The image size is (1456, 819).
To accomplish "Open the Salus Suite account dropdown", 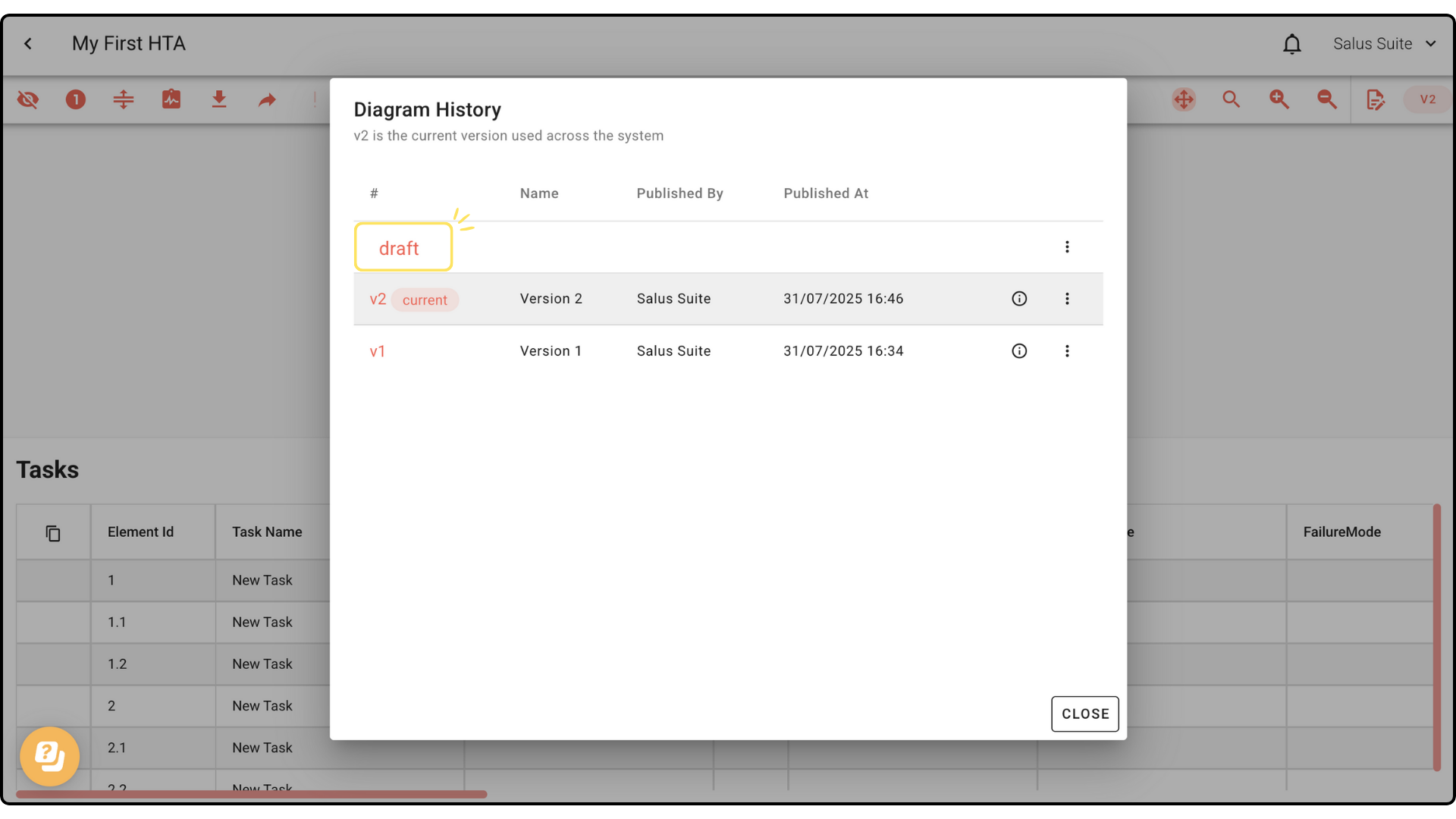I will click(1384, 44).
